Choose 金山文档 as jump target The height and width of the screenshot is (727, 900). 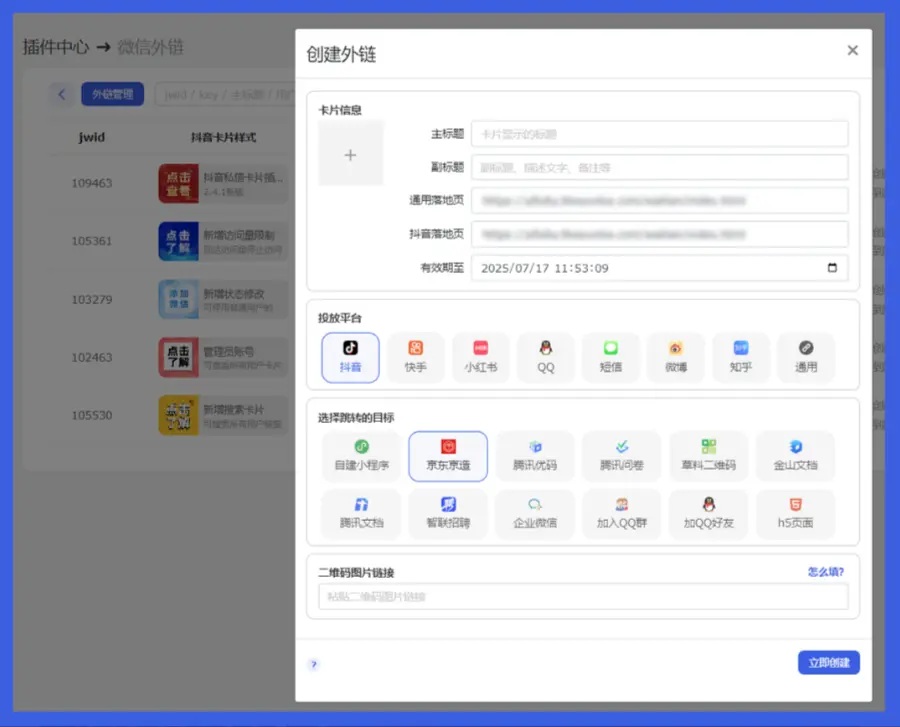pos(796,456)
